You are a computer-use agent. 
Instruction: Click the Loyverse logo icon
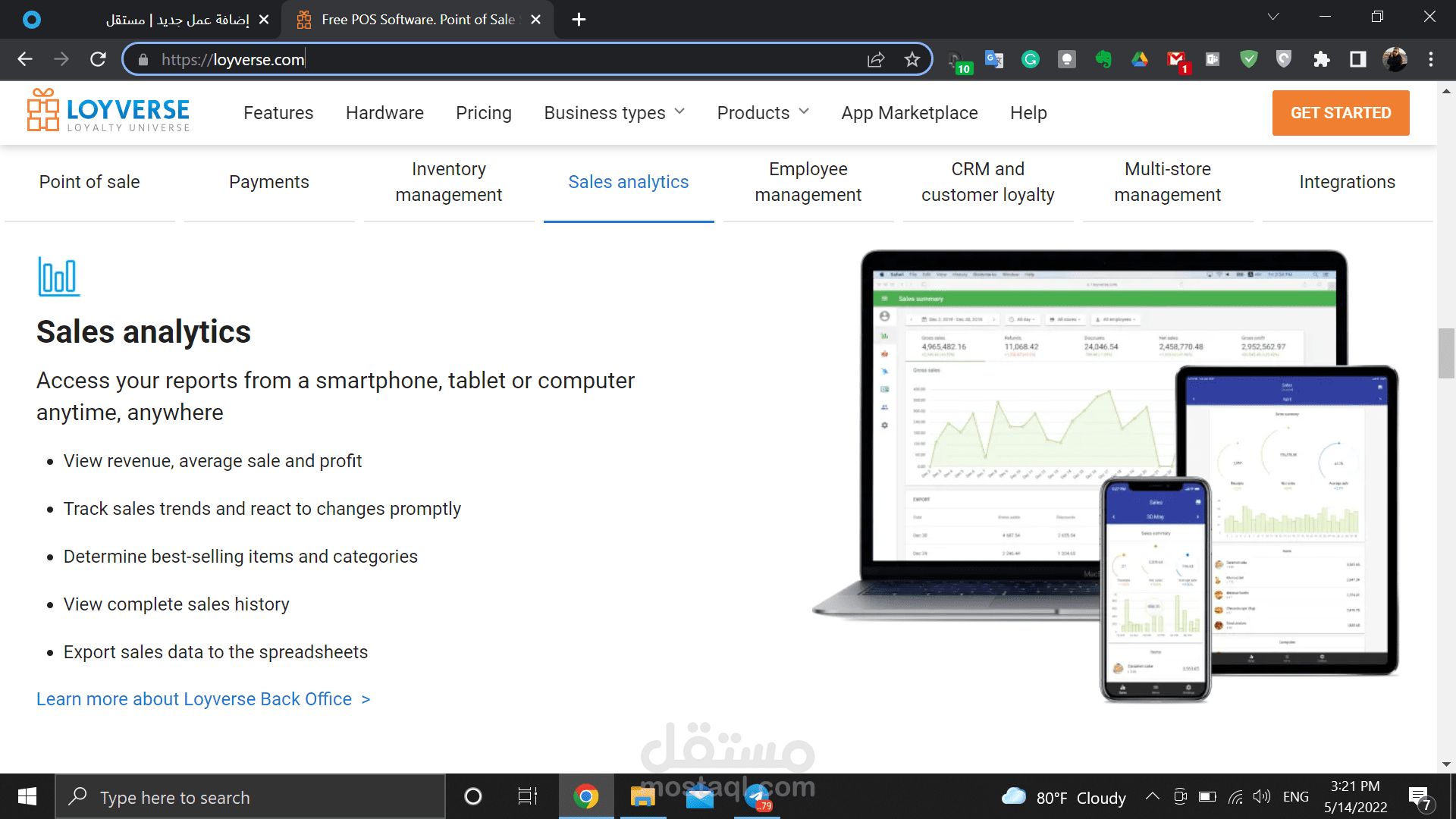(x=43, y=111)
